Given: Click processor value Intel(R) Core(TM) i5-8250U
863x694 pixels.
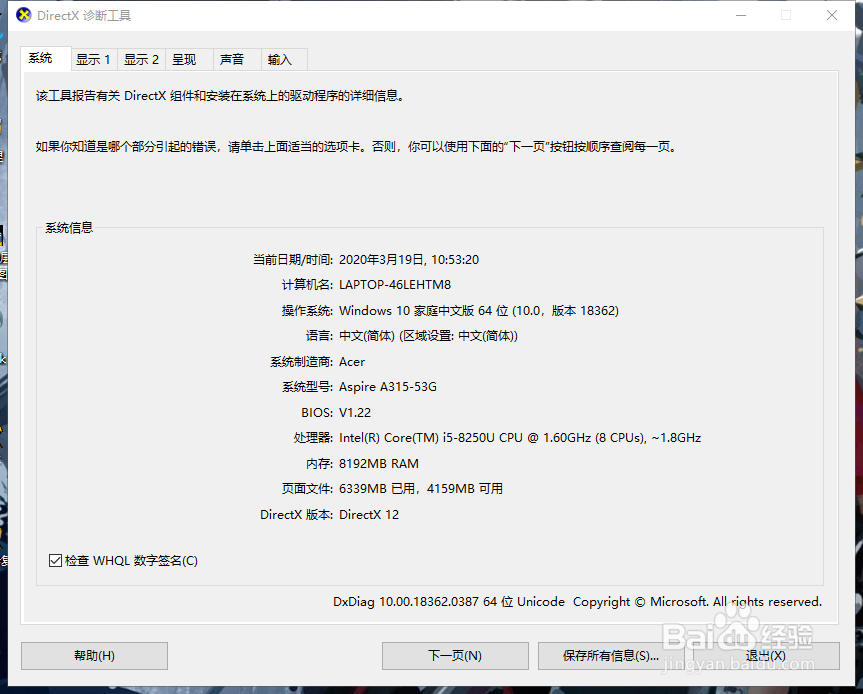Looking at the screenshot, I should pyautogui.click(x=520, y=438).
